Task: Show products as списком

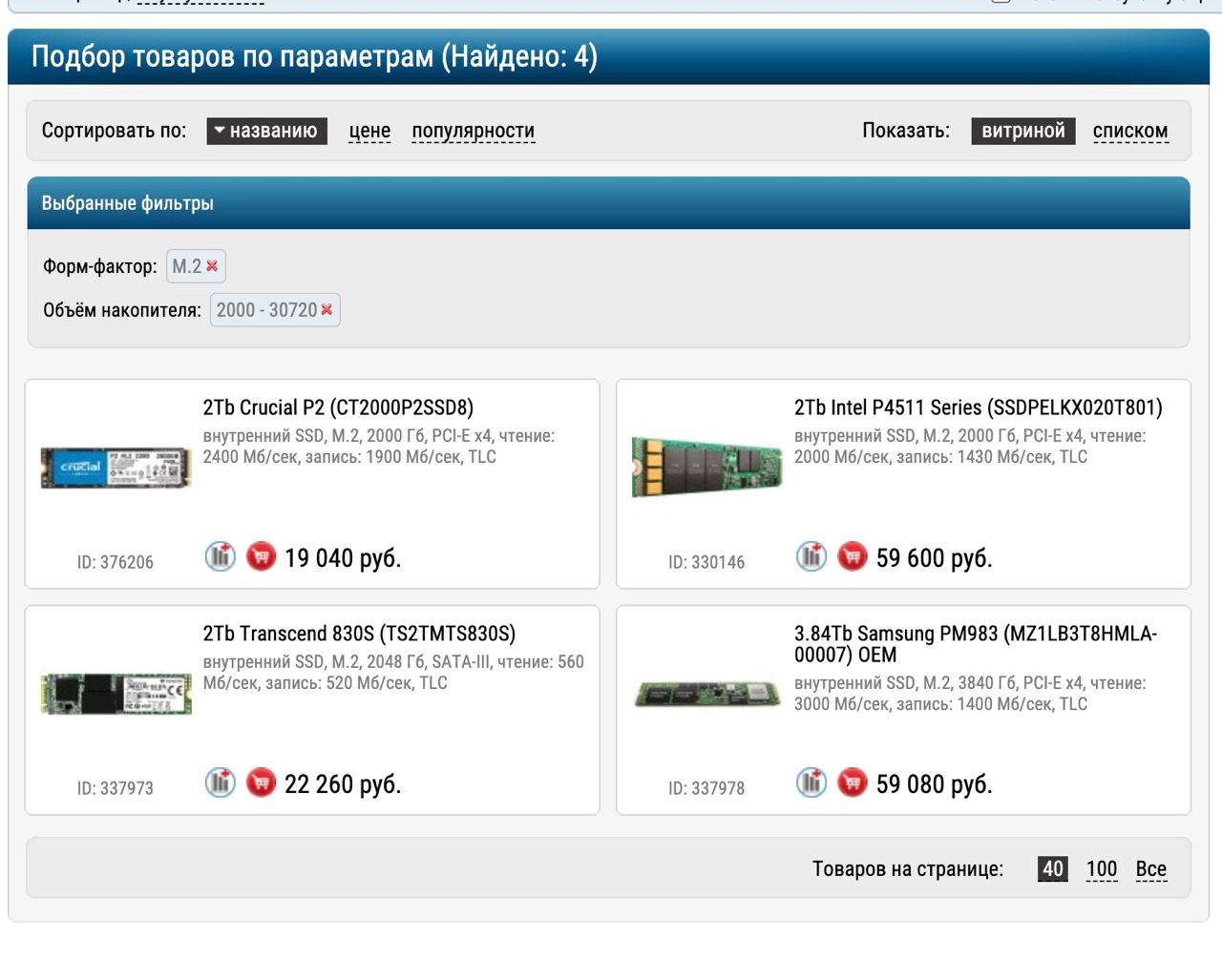Action: 1130,131
